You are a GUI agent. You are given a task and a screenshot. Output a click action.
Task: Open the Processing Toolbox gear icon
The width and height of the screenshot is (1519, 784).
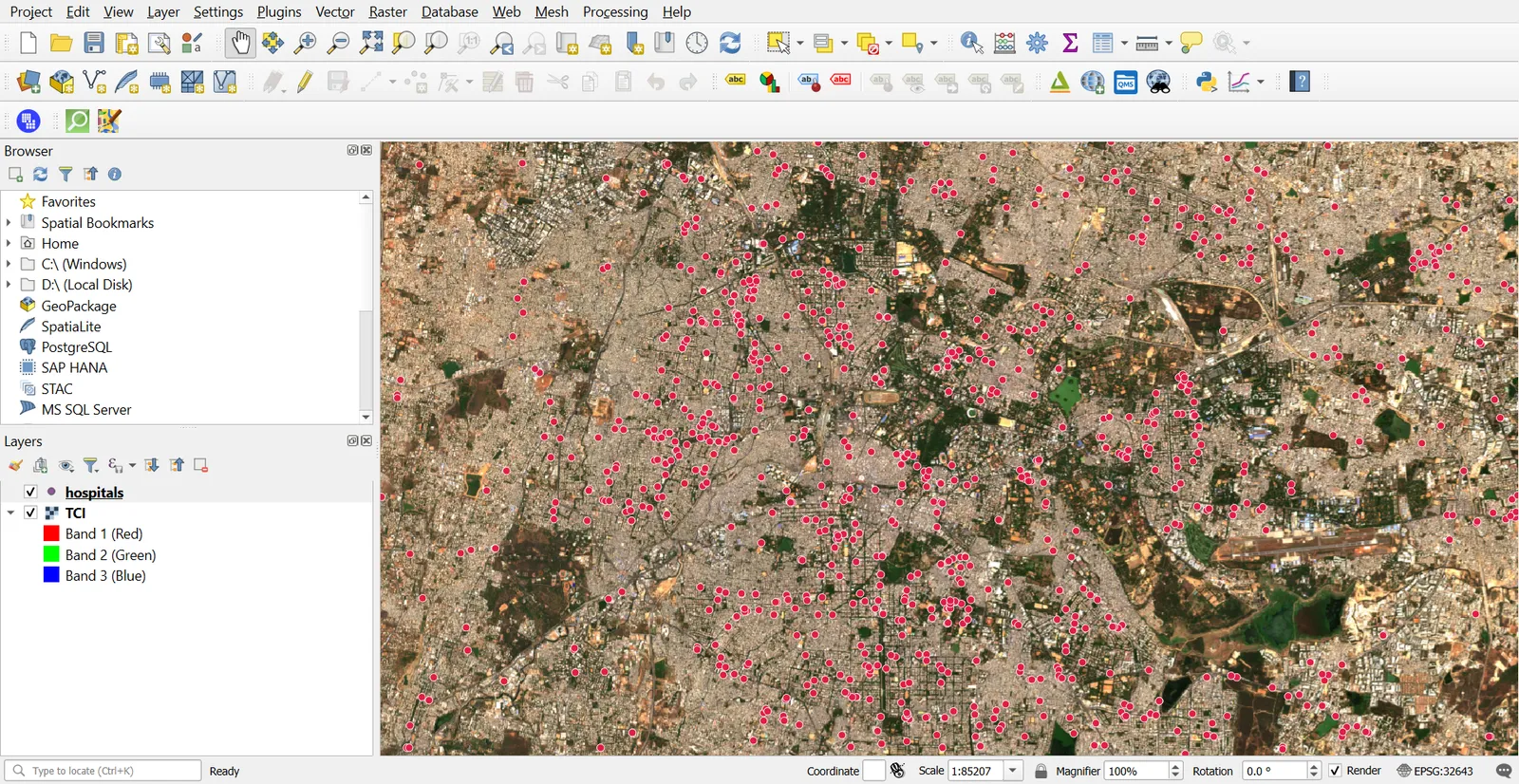pyautogui.click(x=1038, y=43)
